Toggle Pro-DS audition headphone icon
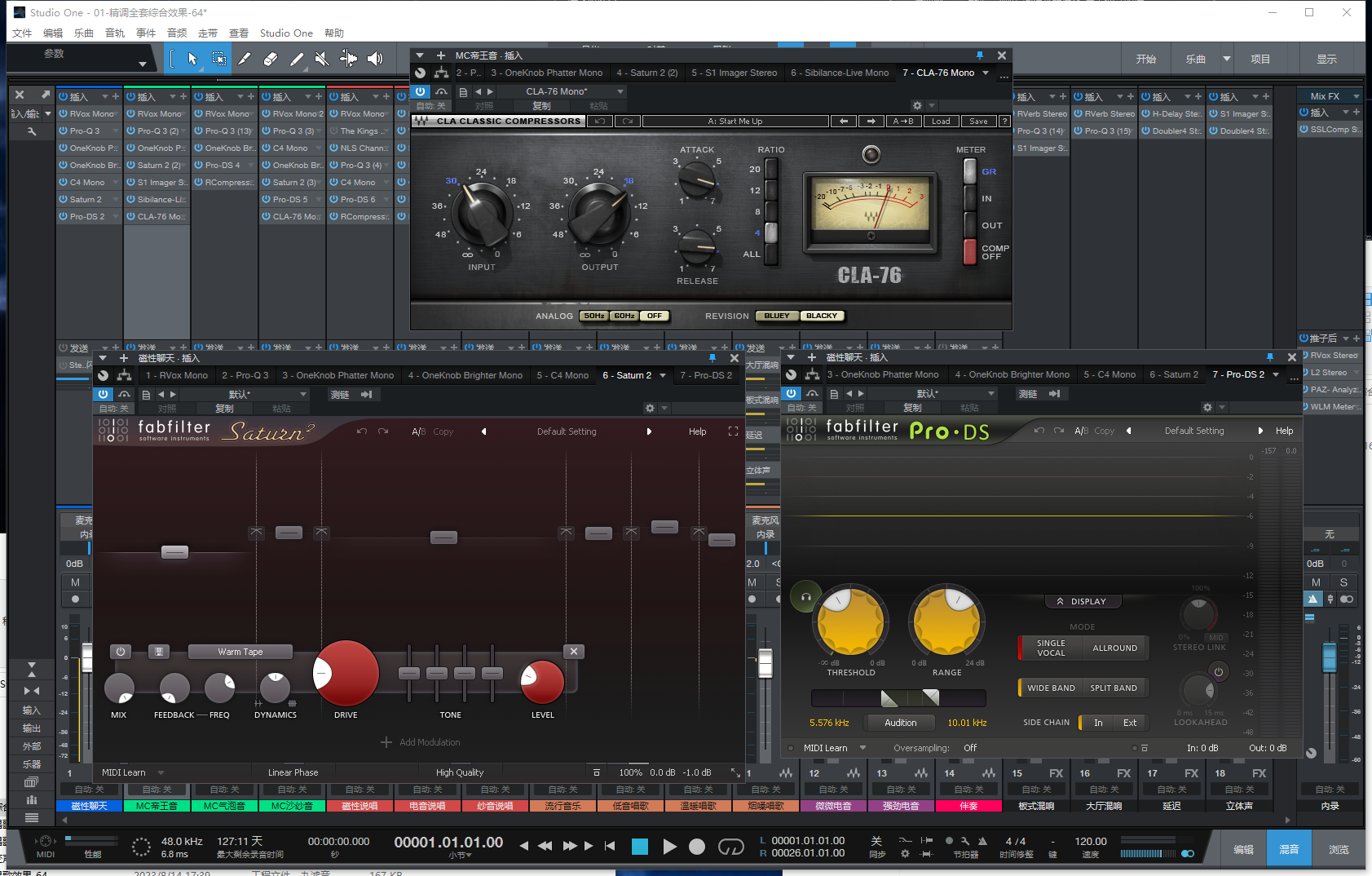 (x=805, y=597)
